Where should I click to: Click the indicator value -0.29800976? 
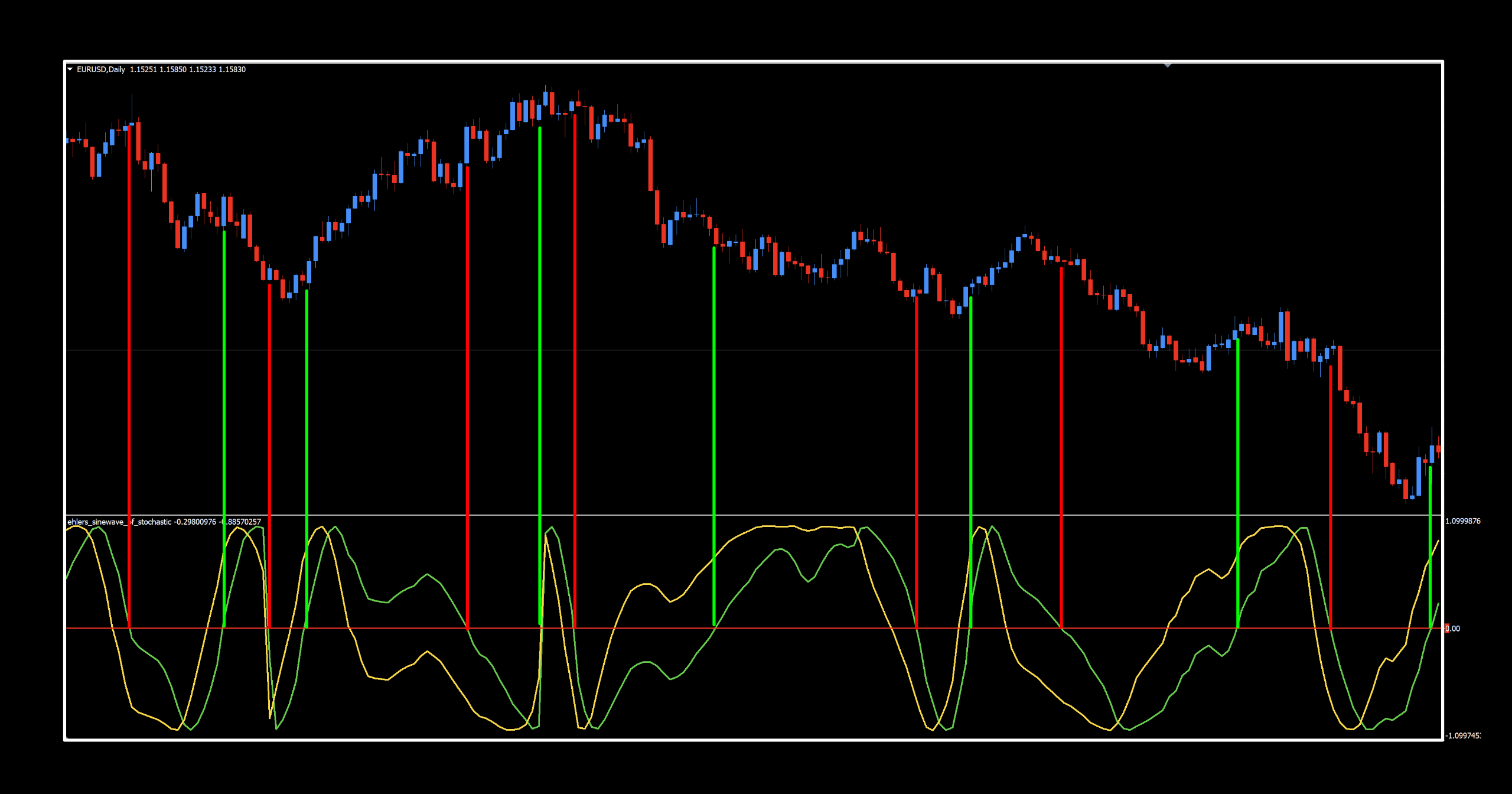195,522
